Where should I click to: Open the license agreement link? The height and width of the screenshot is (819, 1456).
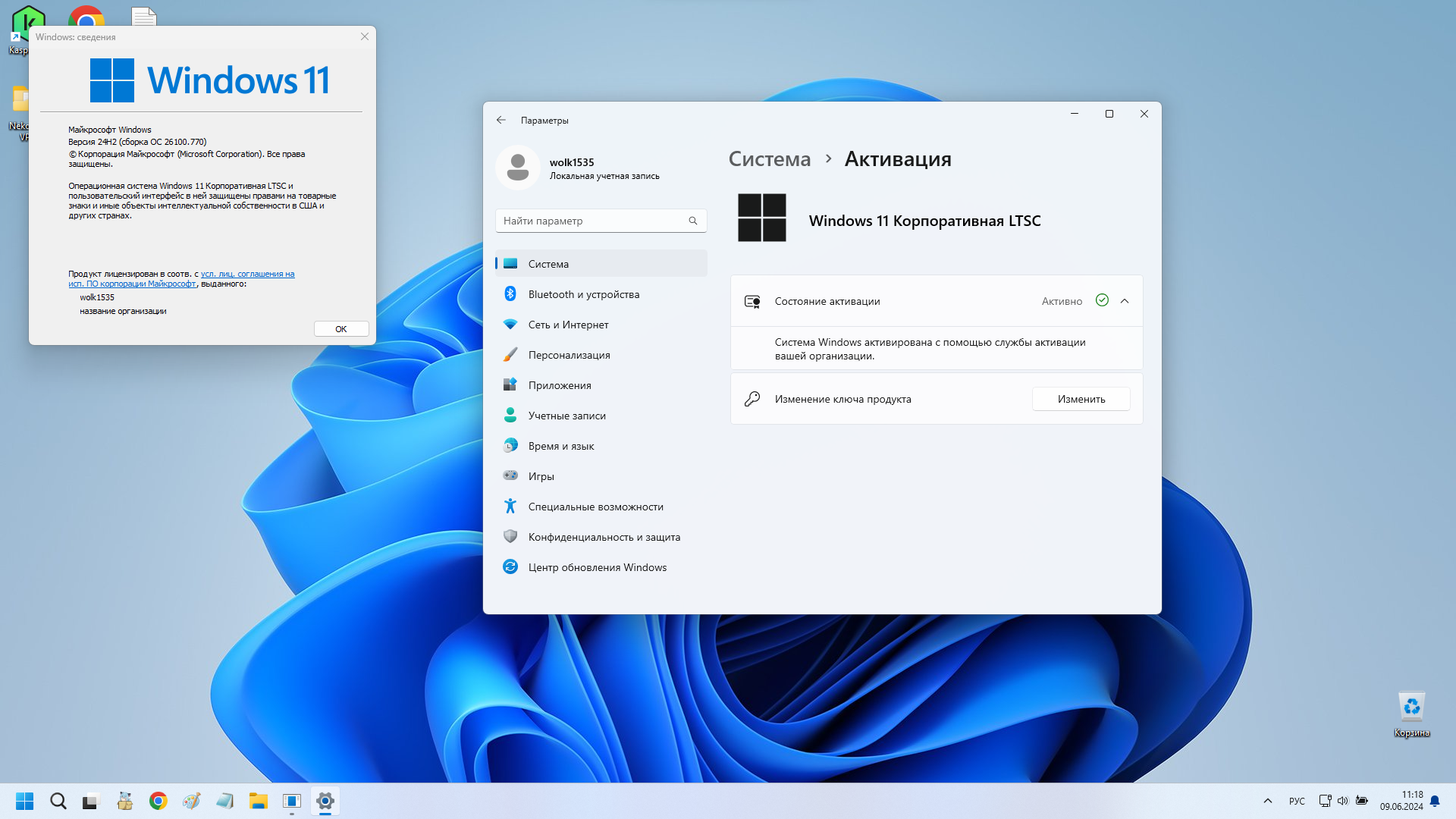pyautogui.click(x=182, y=279)
